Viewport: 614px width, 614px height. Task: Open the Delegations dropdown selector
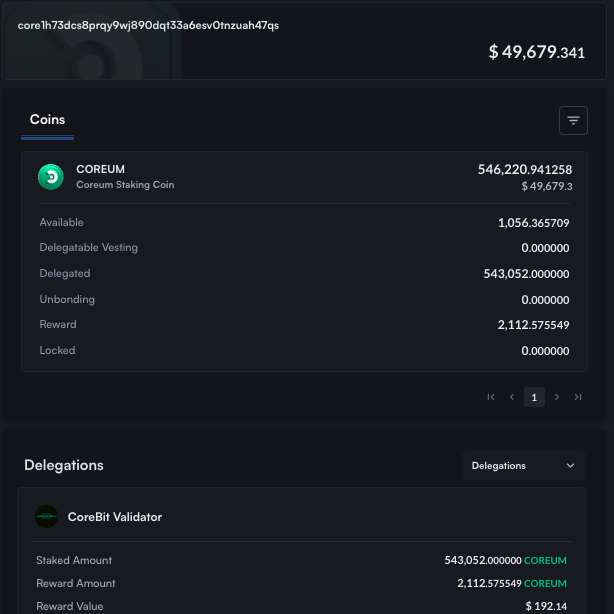pos(523,466)
